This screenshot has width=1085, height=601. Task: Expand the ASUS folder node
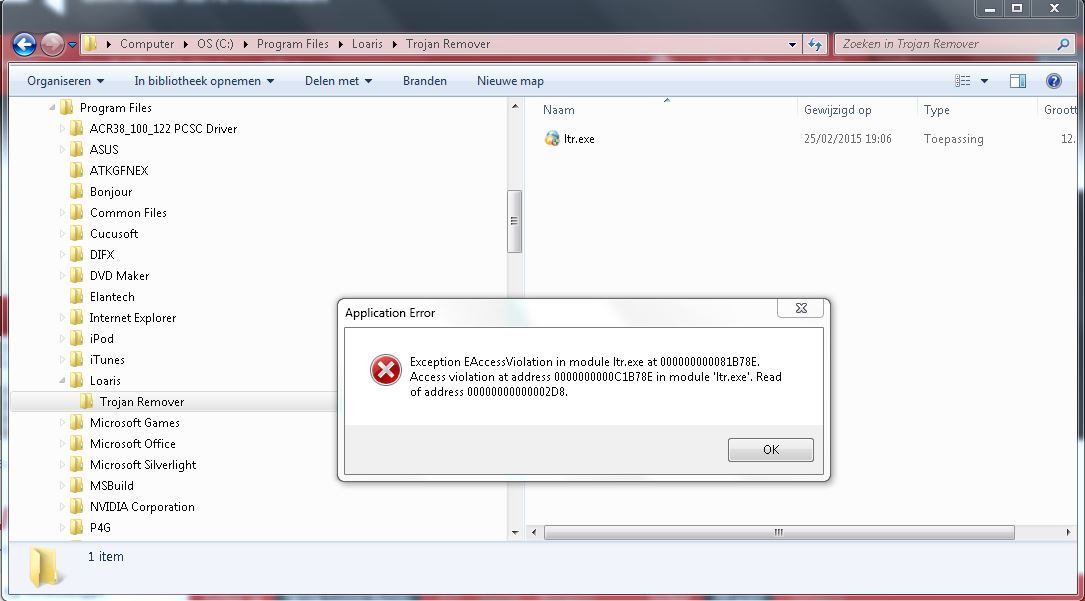[x=62, y=149]
